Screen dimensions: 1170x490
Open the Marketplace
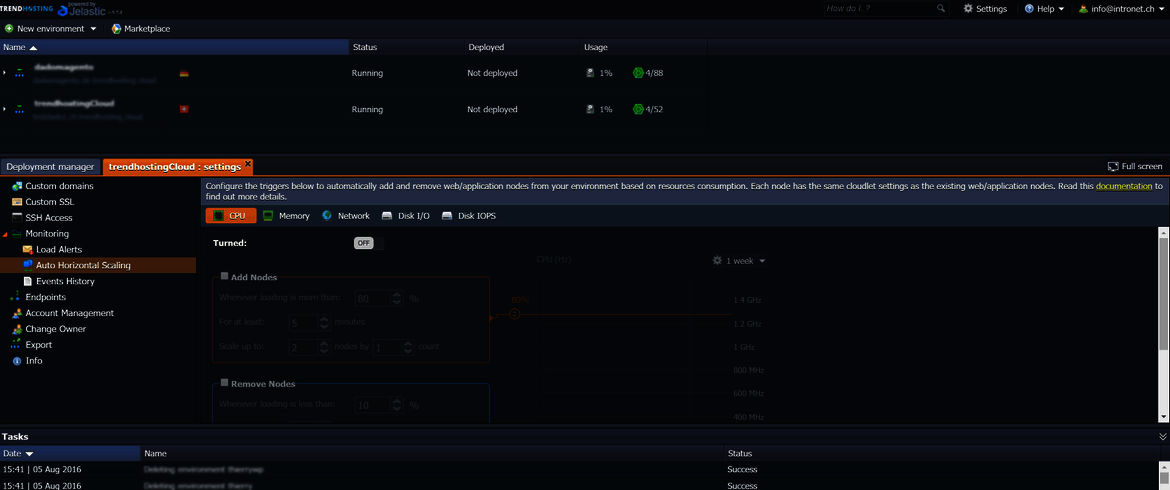140,29
